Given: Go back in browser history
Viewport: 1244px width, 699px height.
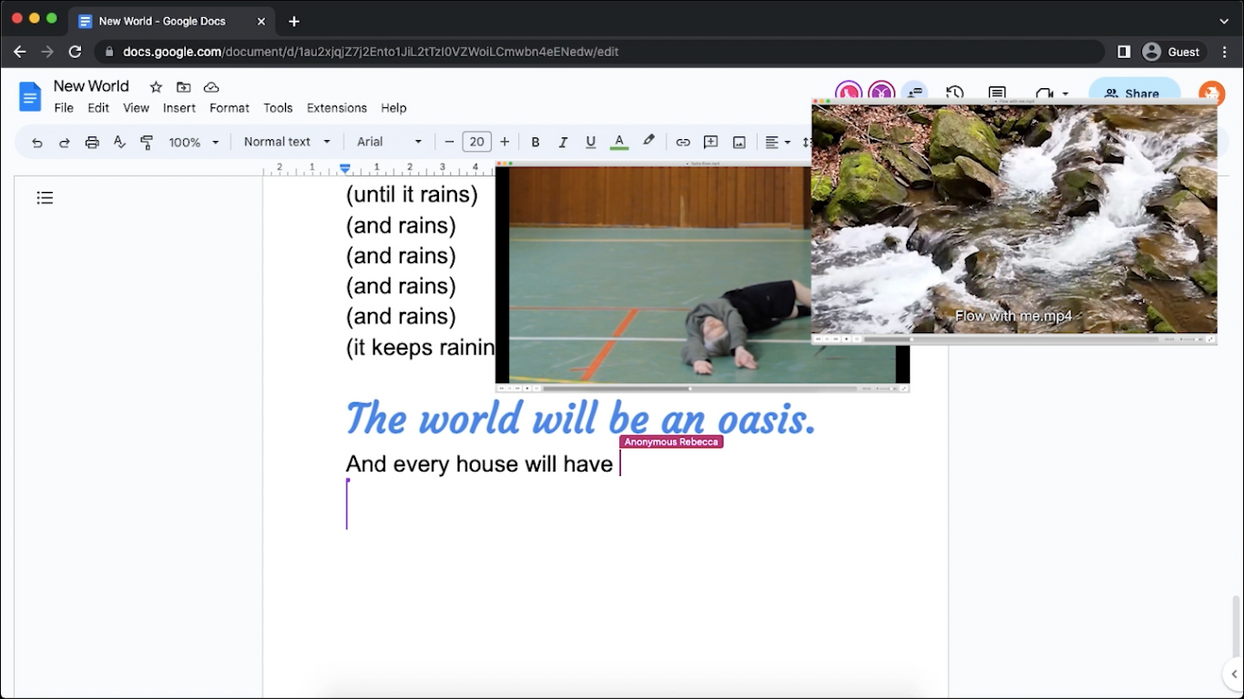Looking at the screenshot, I should [x=20, y=51].
